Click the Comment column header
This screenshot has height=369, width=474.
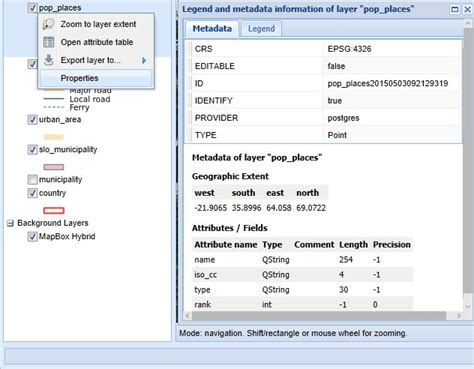314,245
